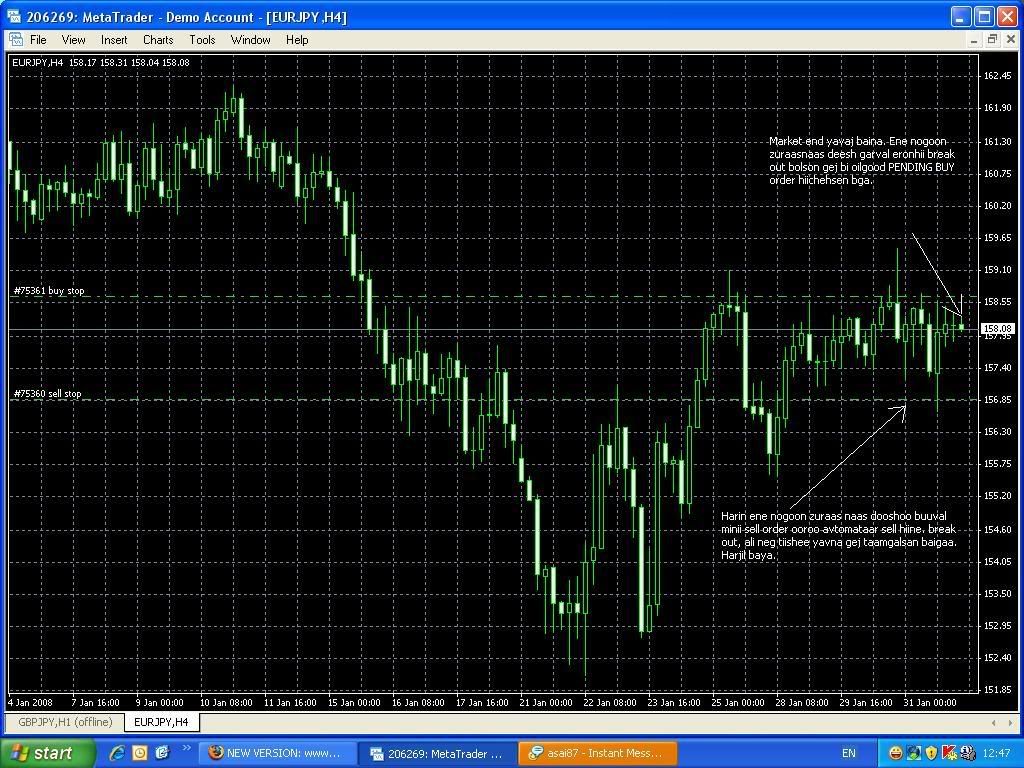1024x768 pixels.
Task: Open the Tools menu
Action: click(202, 40)
